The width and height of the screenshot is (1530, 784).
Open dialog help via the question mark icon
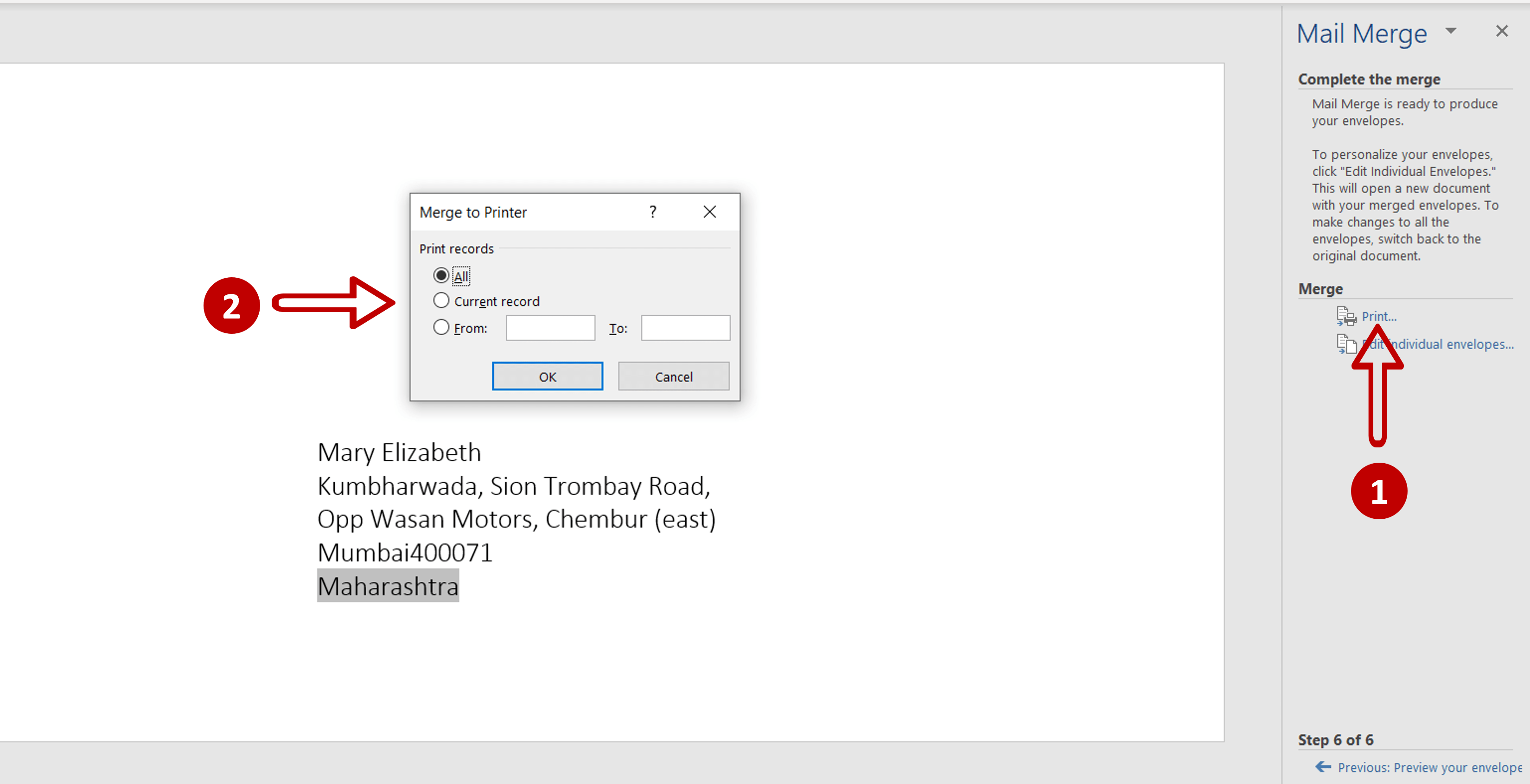(x=652, y=211)
